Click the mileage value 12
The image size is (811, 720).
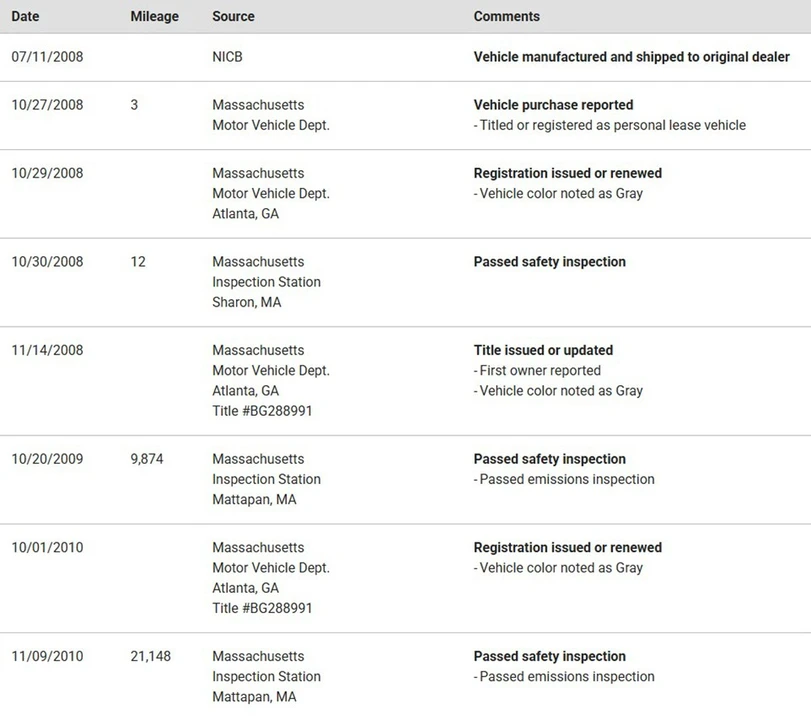click(138, 262)
